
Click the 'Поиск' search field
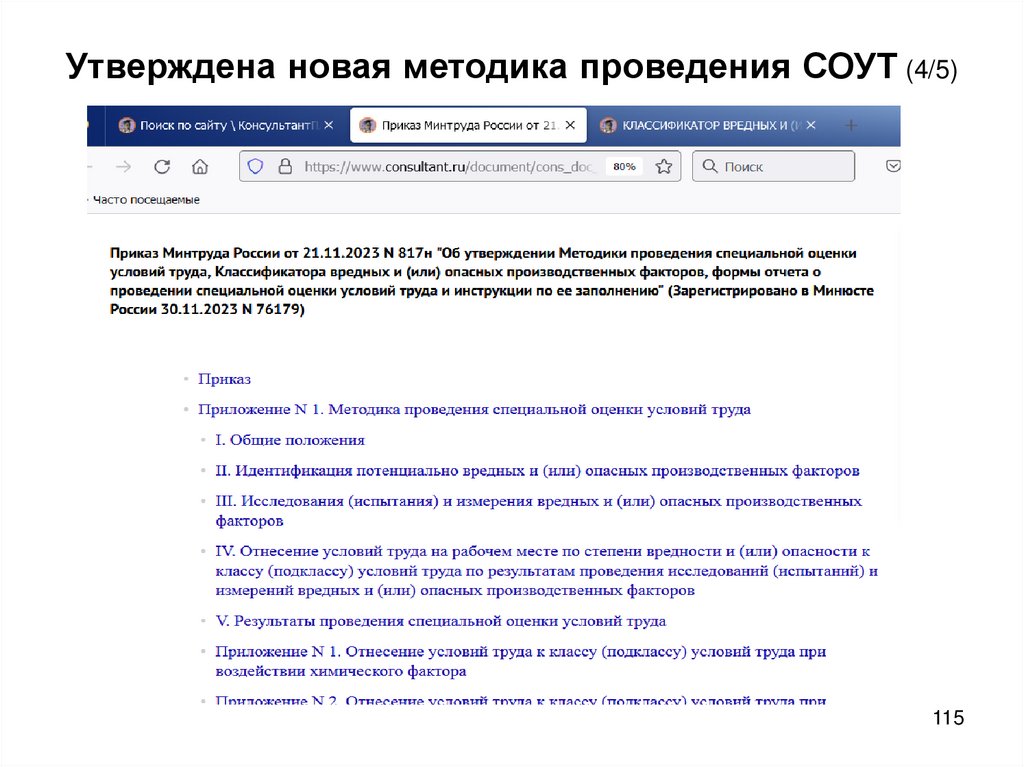click(x=773, y=166)
